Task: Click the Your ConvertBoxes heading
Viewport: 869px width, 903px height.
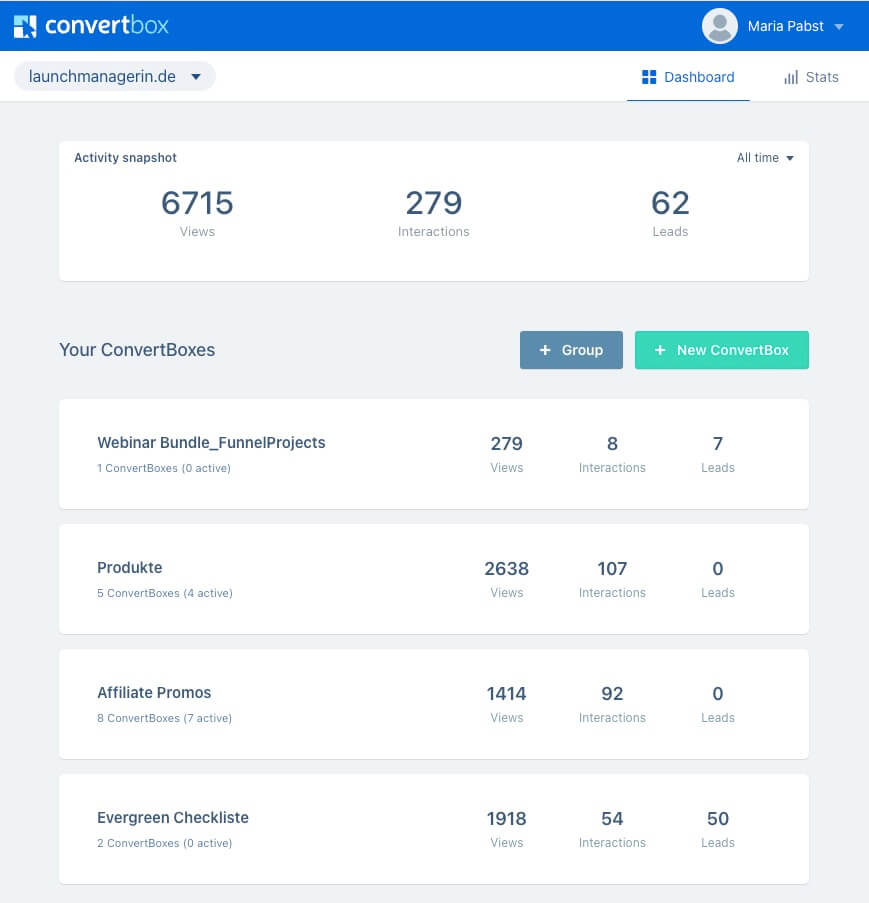Action: (137, 350)
